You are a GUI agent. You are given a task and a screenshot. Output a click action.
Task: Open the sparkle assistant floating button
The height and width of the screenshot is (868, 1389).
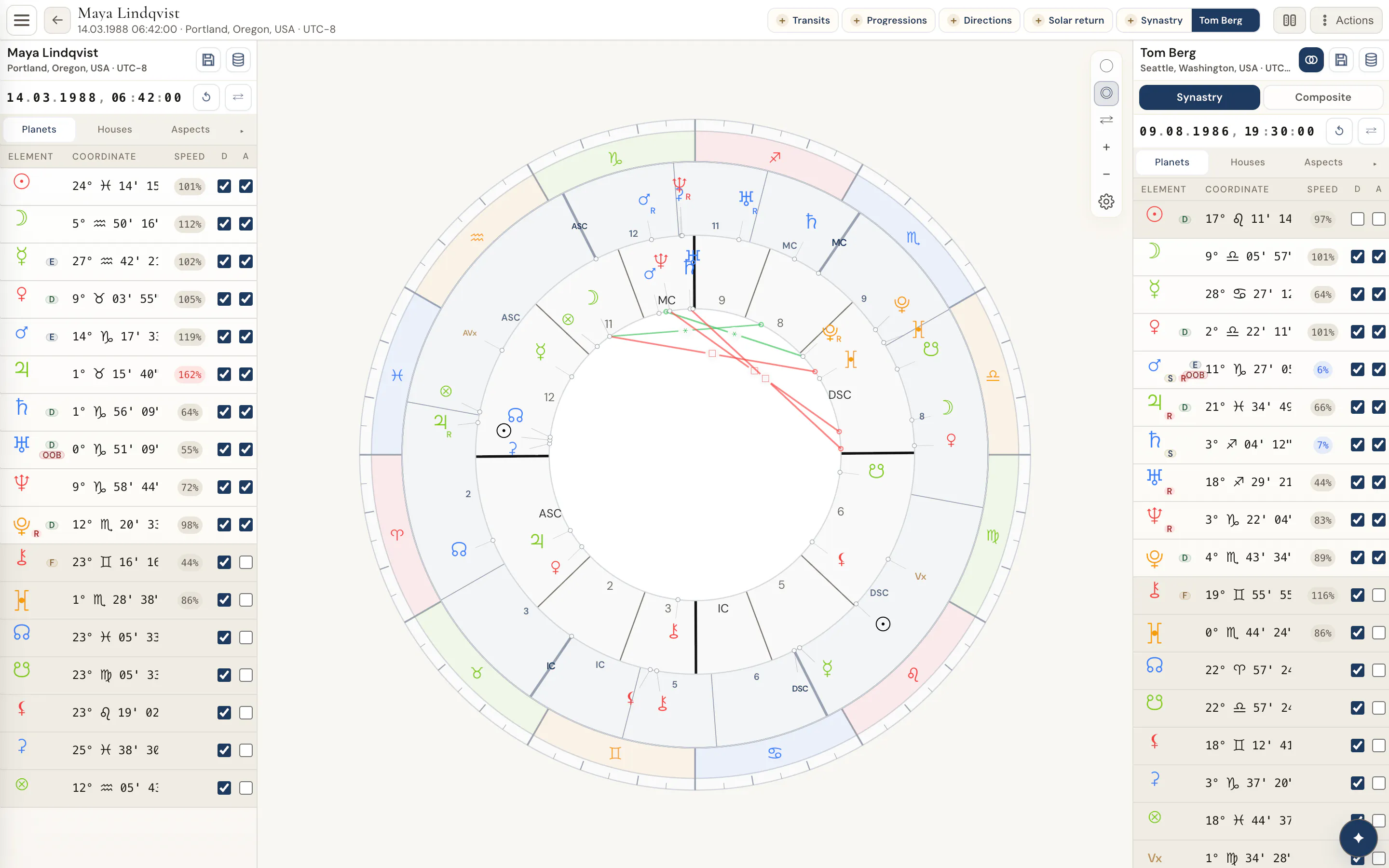coord(1358,838)
